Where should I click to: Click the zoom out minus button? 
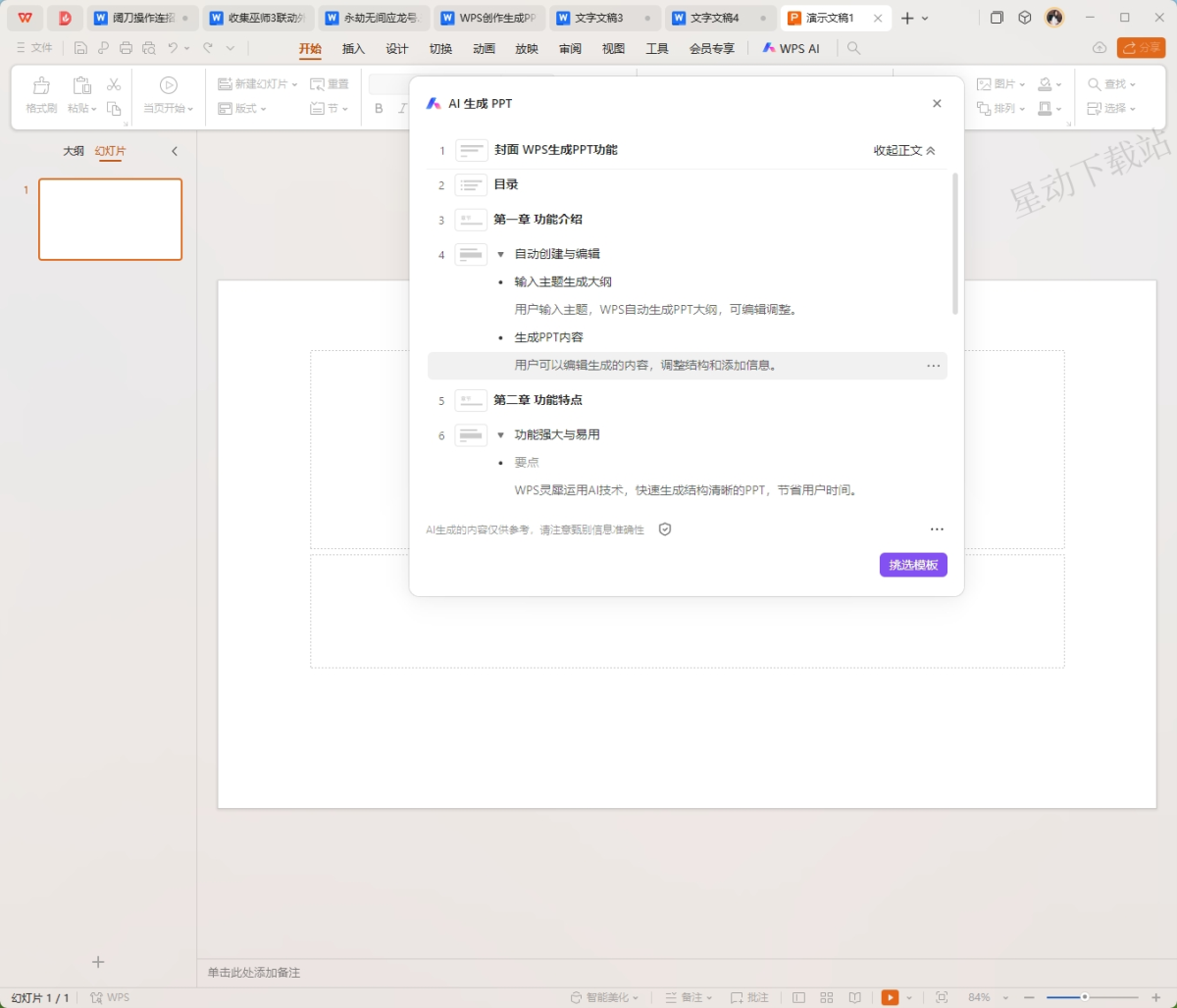pyautogui.click(x=1030, y=997)
